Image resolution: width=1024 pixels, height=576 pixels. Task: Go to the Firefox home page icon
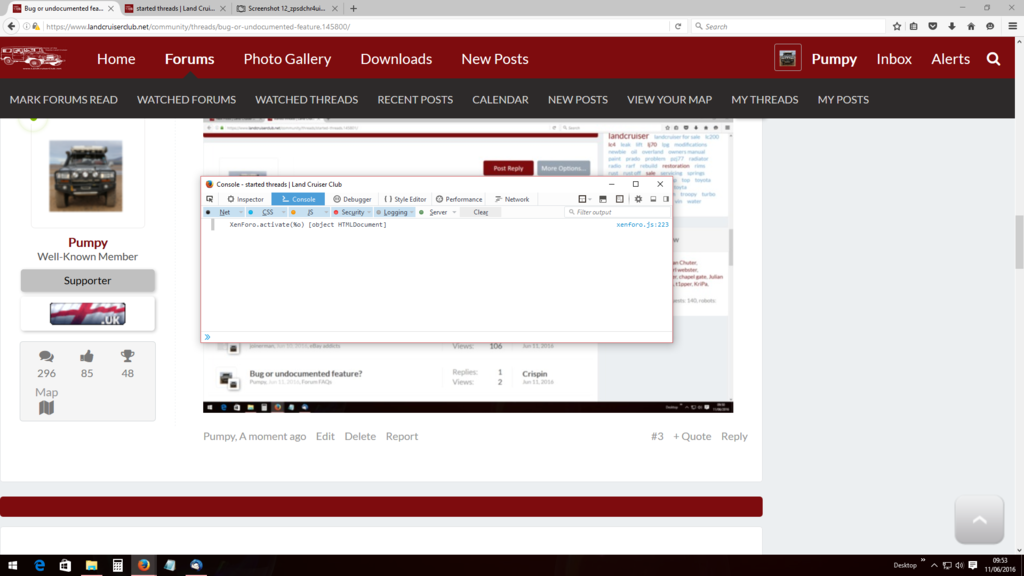pos(971,26)
